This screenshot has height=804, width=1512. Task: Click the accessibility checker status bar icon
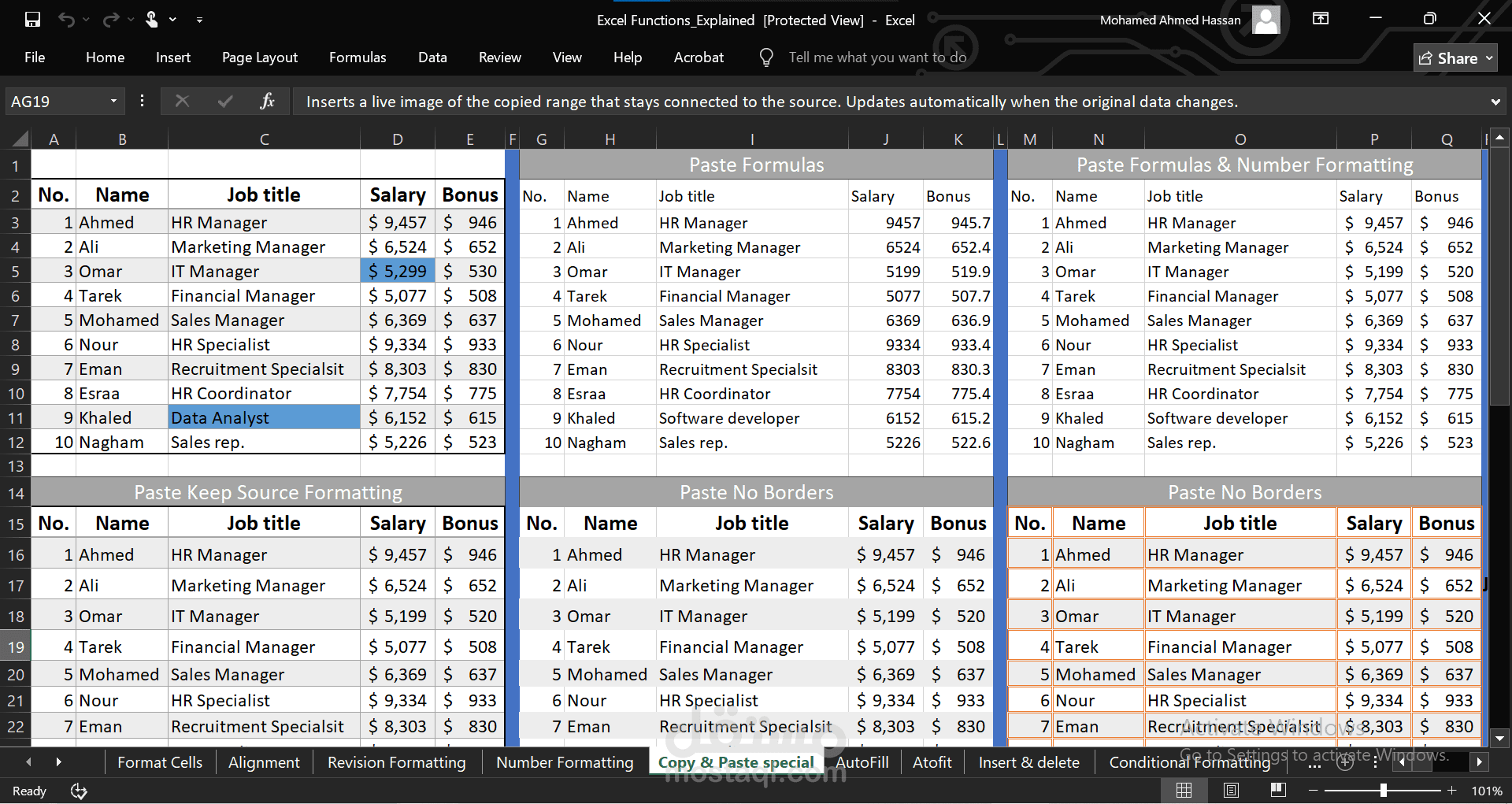point(79,791)
